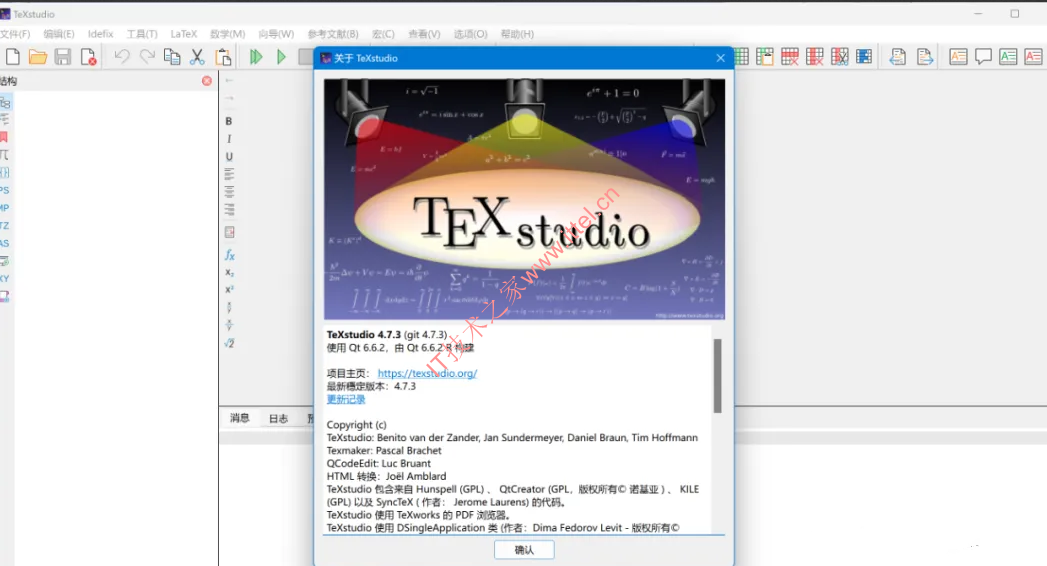Open the 帮助(H) menu
The image size is (1047, 566).
pyautogui.click(x=517, y=34)
